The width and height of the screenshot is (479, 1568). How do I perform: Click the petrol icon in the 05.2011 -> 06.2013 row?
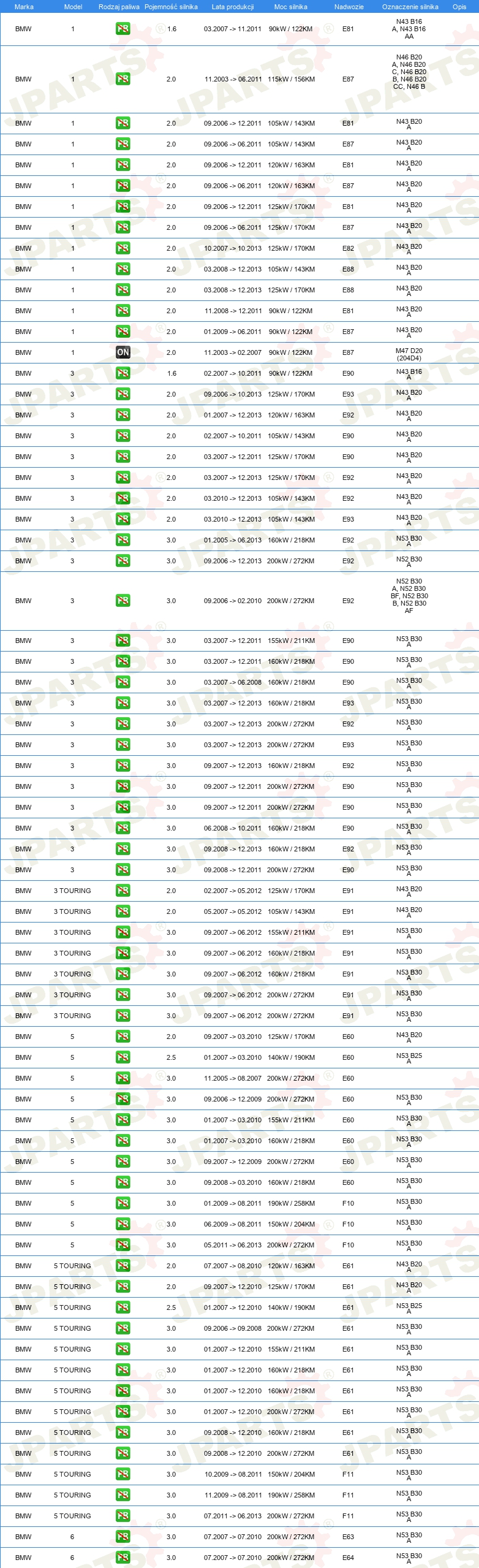point(123,1245)
